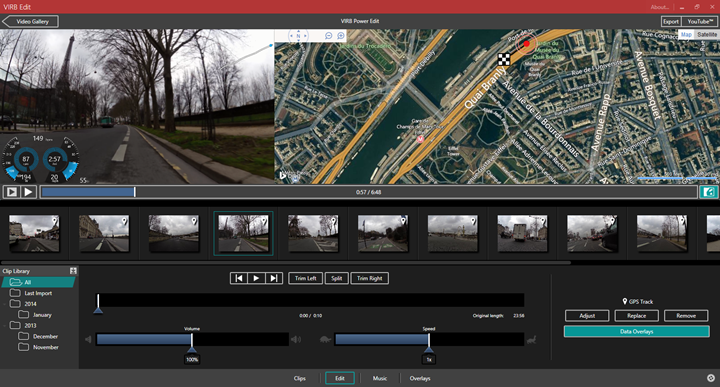Open settings gear icon at bottom right
Image resolution: width=720 pixels, height=387 pixels.
coord(711,378)
